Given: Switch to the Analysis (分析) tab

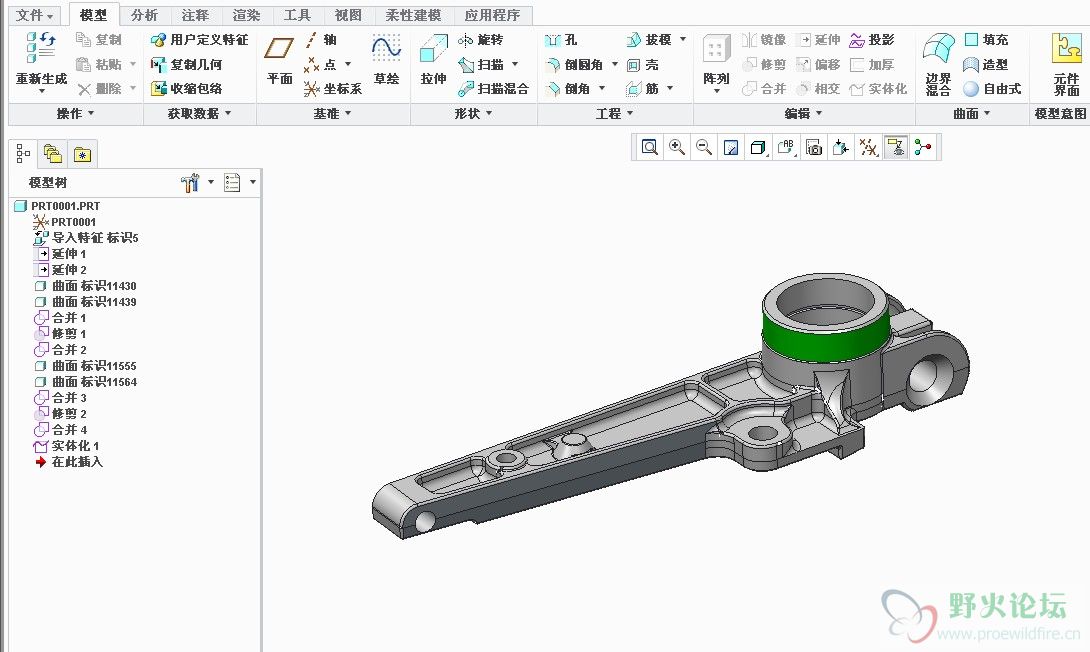Looking at the screenshot, I should click(144, 15).
